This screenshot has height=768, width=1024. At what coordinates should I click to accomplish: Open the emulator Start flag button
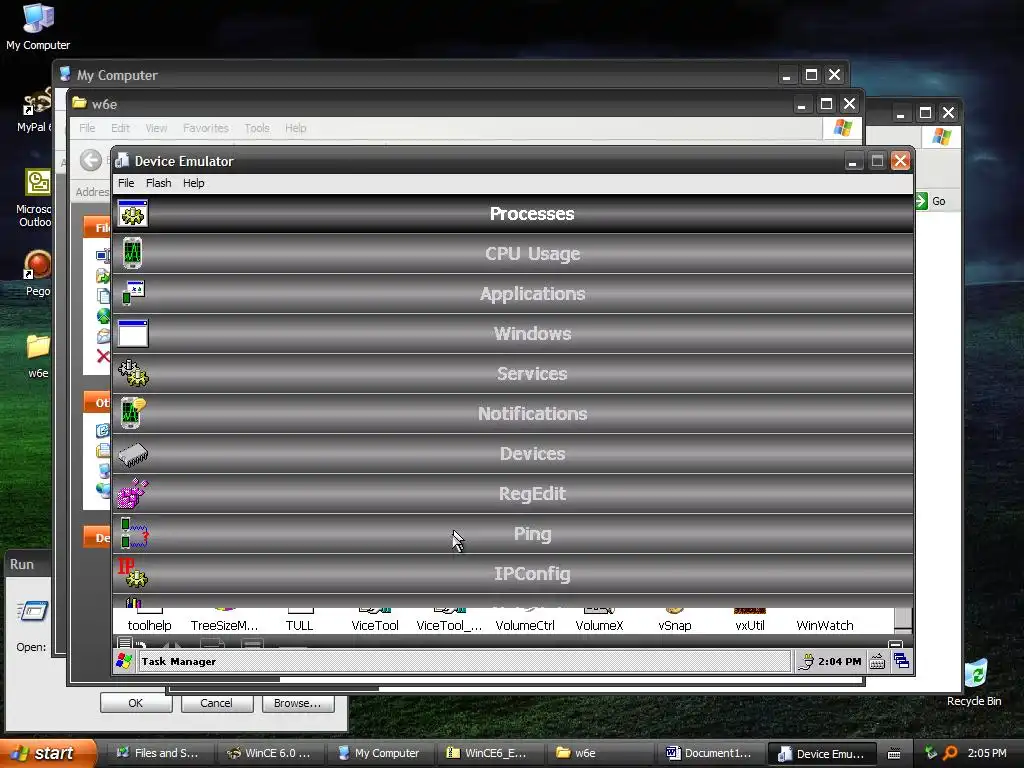pyautogui.click(x=124, y=661)
